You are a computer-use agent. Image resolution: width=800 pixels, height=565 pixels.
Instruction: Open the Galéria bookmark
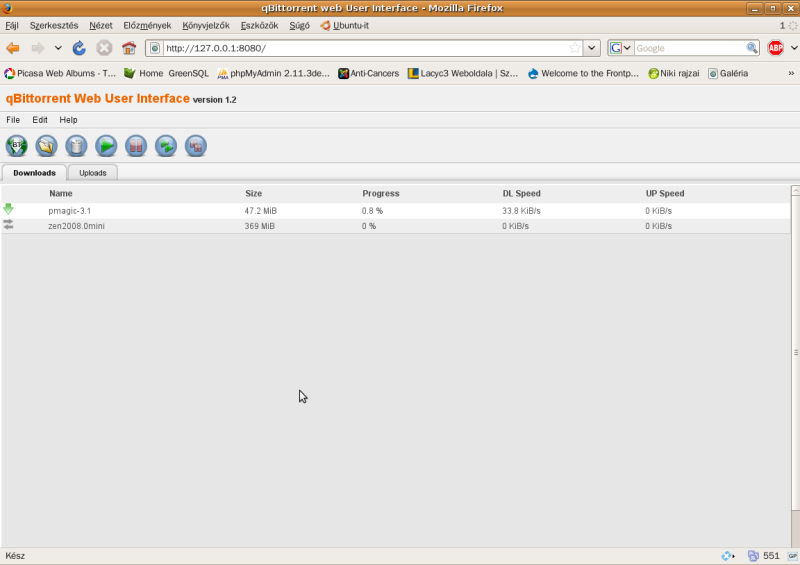728,73
